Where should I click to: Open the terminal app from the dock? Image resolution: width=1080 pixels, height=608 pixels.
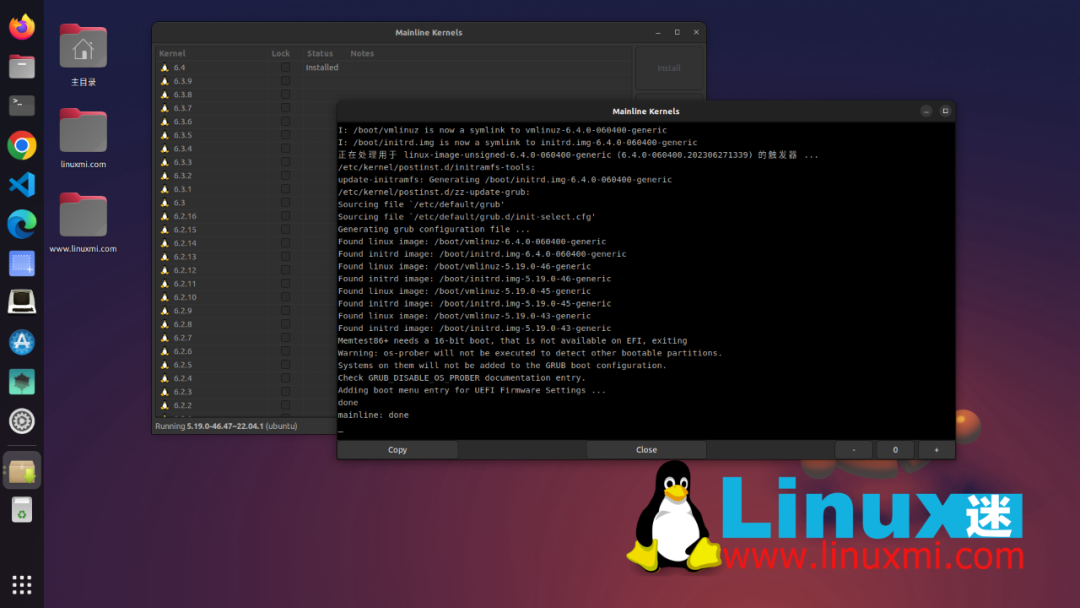[x=21, y=104]
